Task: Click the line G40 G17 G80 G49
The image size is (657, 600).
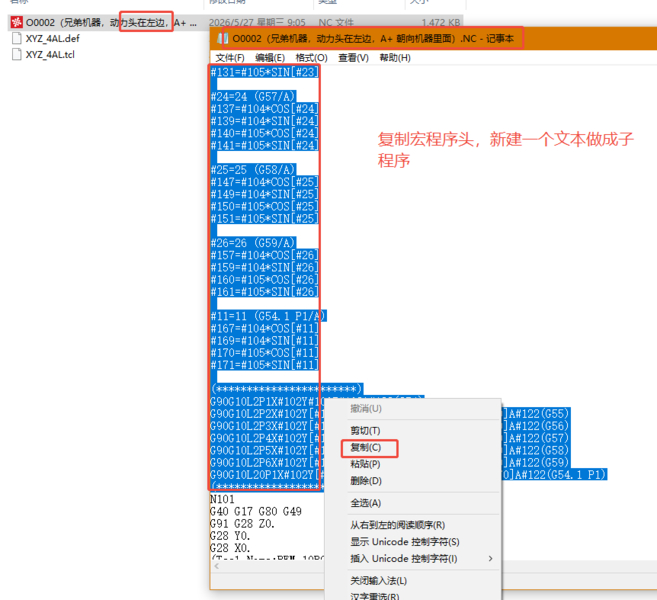Action: point(256,511)
